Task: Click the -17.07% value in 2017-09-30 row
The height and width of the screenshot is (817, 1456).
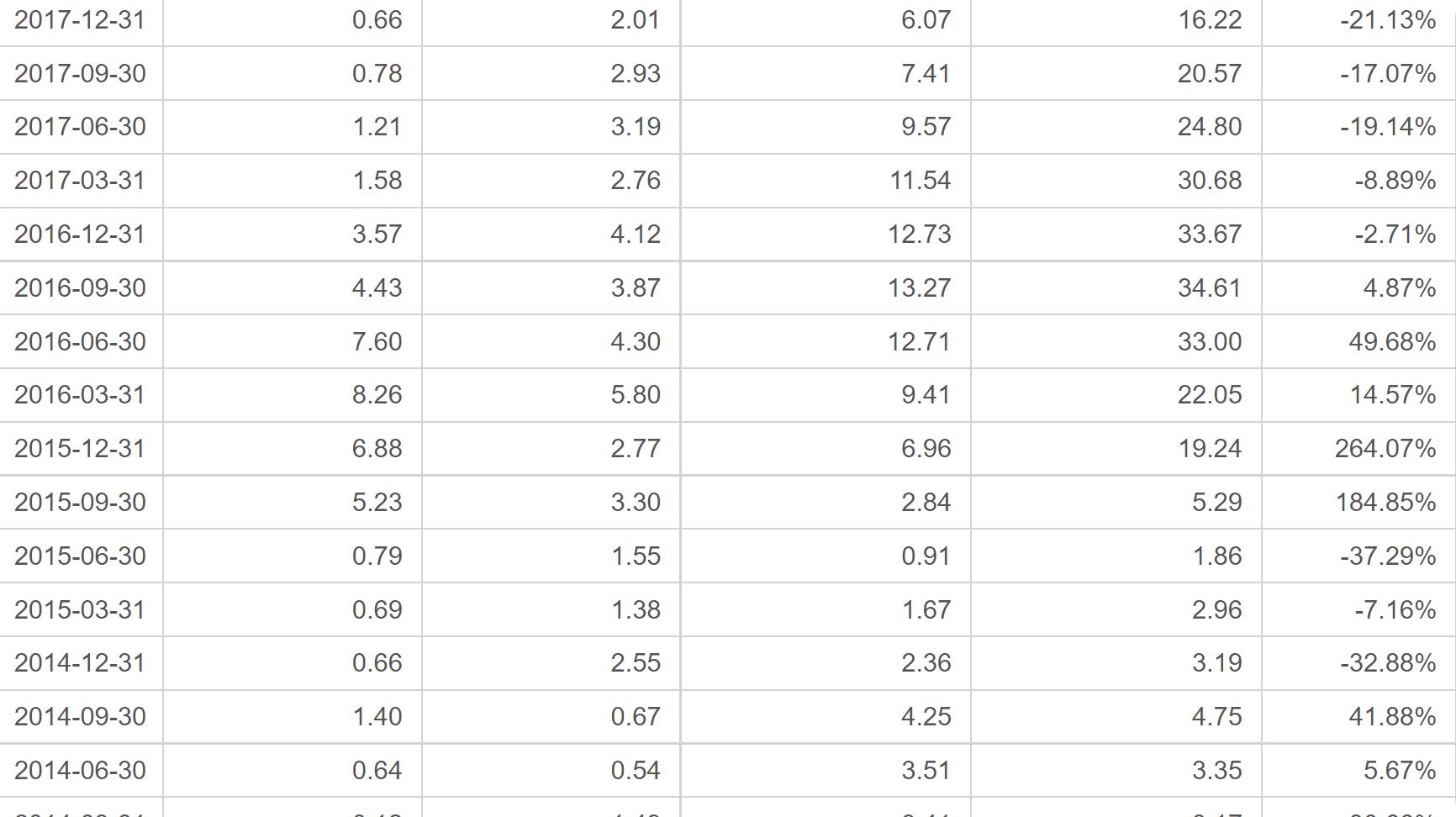Action: click(x=1358, y=74)
